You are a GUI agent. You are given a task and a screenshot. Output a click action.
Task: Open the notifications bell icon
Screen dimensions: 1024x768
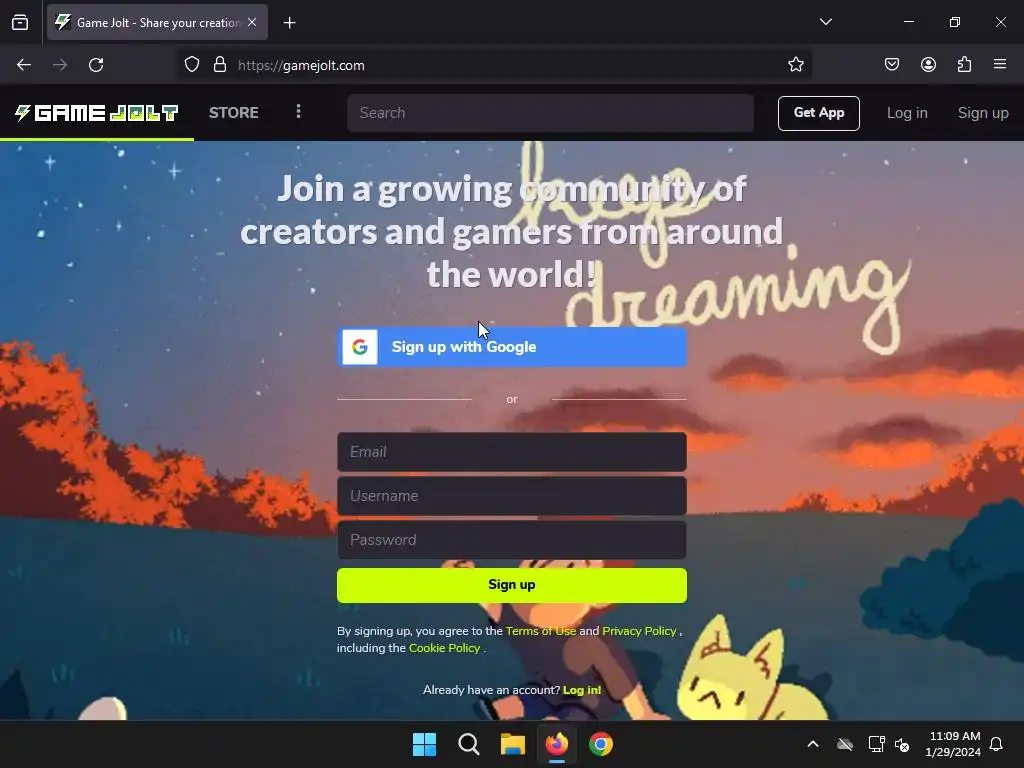(997, 744)
